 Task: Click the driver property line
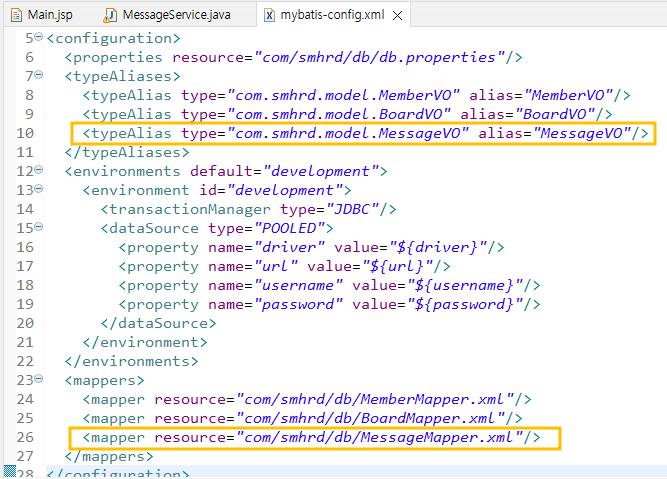pyautogui.click(x=311, y=247)
